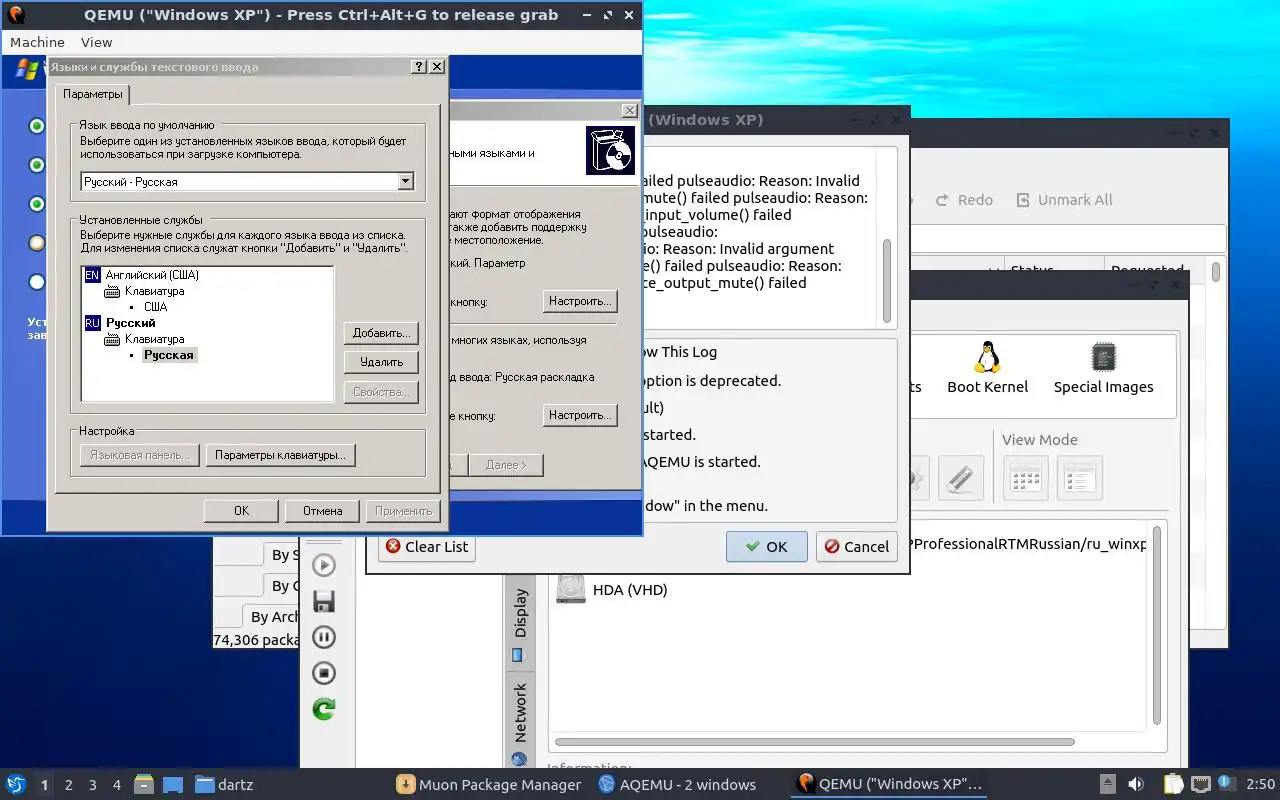The image size is (1280, 800).
Task: Click the EN language badge icon
Action: click(x=93, y=275)
